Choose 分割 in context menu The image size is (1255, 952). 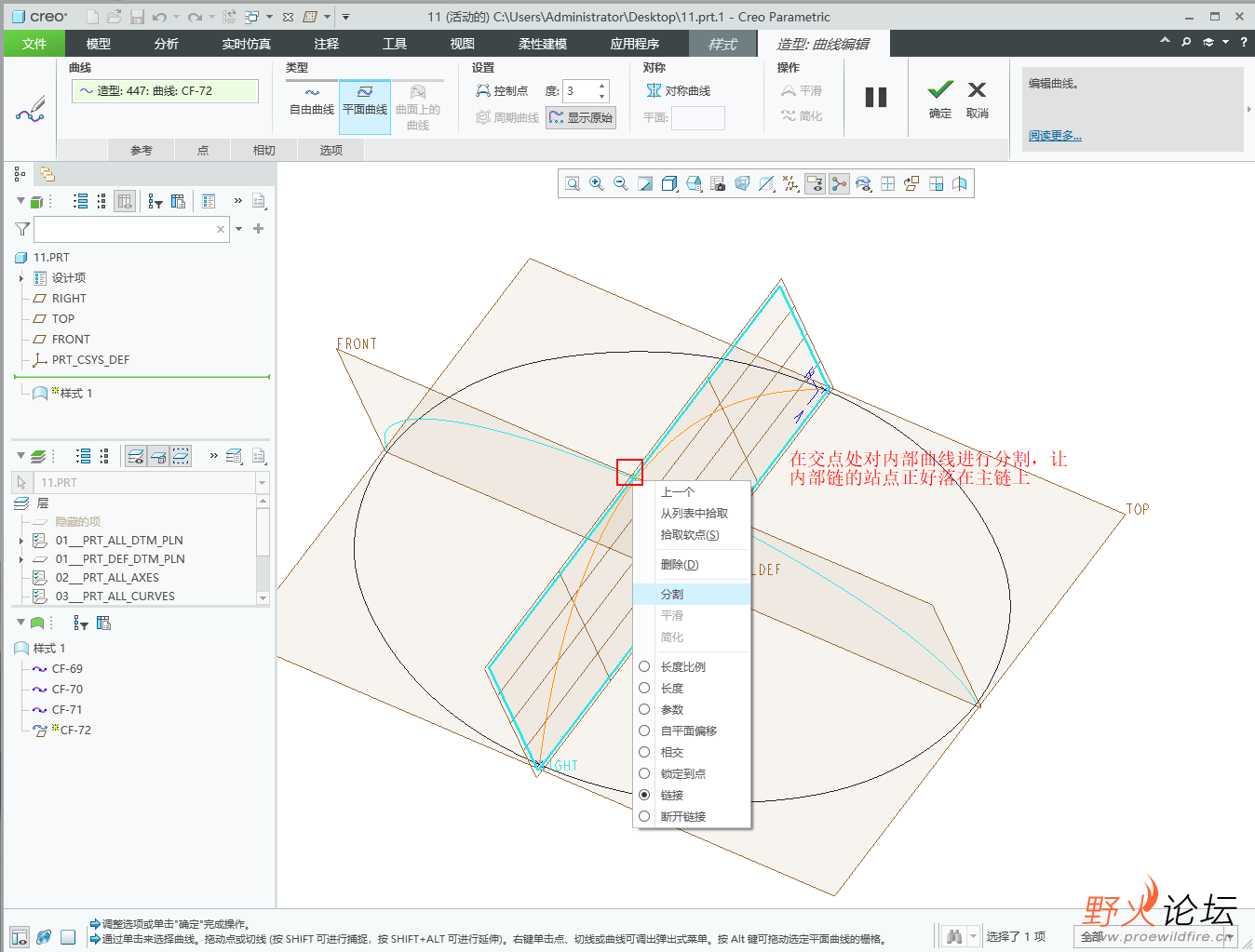coord(691,594)
